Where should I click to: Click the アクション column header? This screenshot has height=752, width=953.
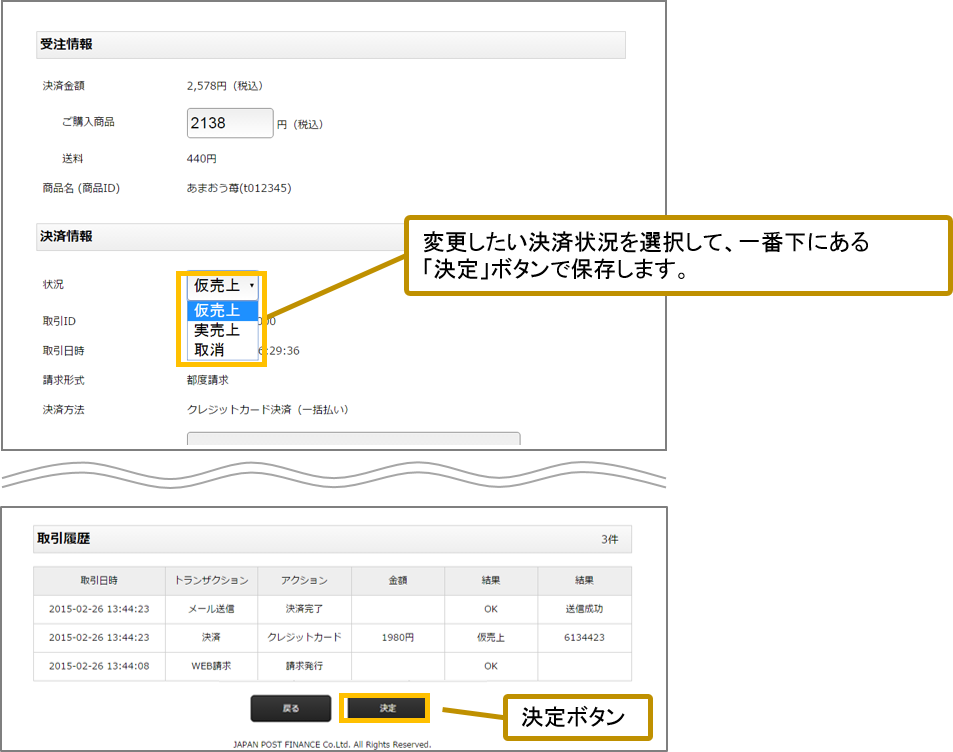click(x=305, y=581)
